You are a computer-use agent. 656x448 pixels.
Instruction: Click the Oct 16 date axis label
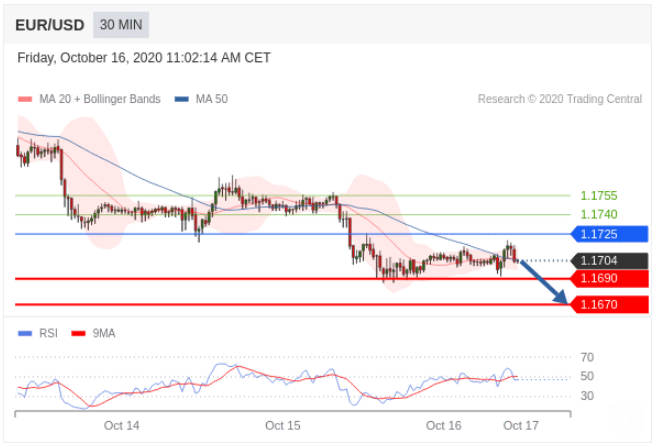(443, 426)
